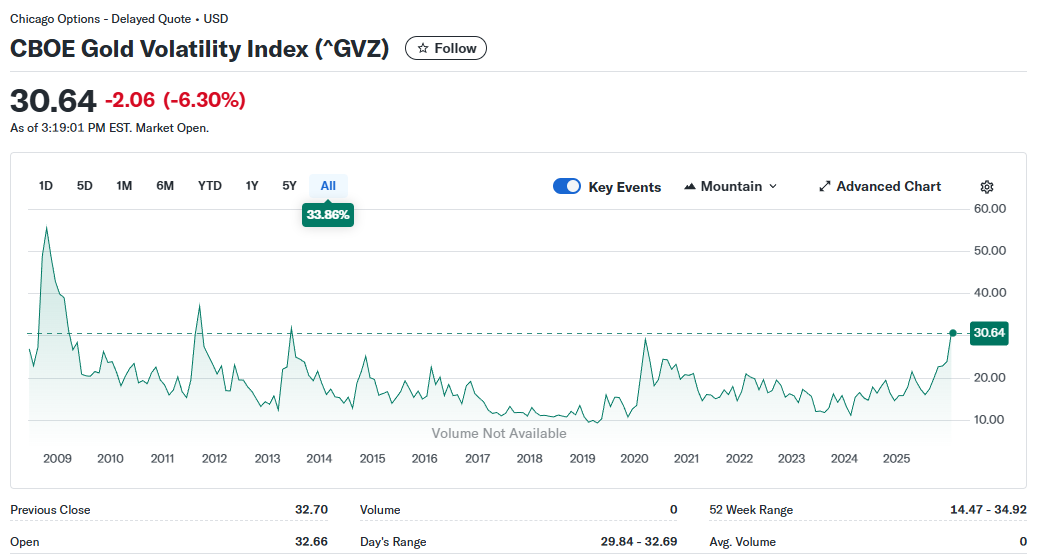Click the 2009 peak on the chart

pos(46,227)
